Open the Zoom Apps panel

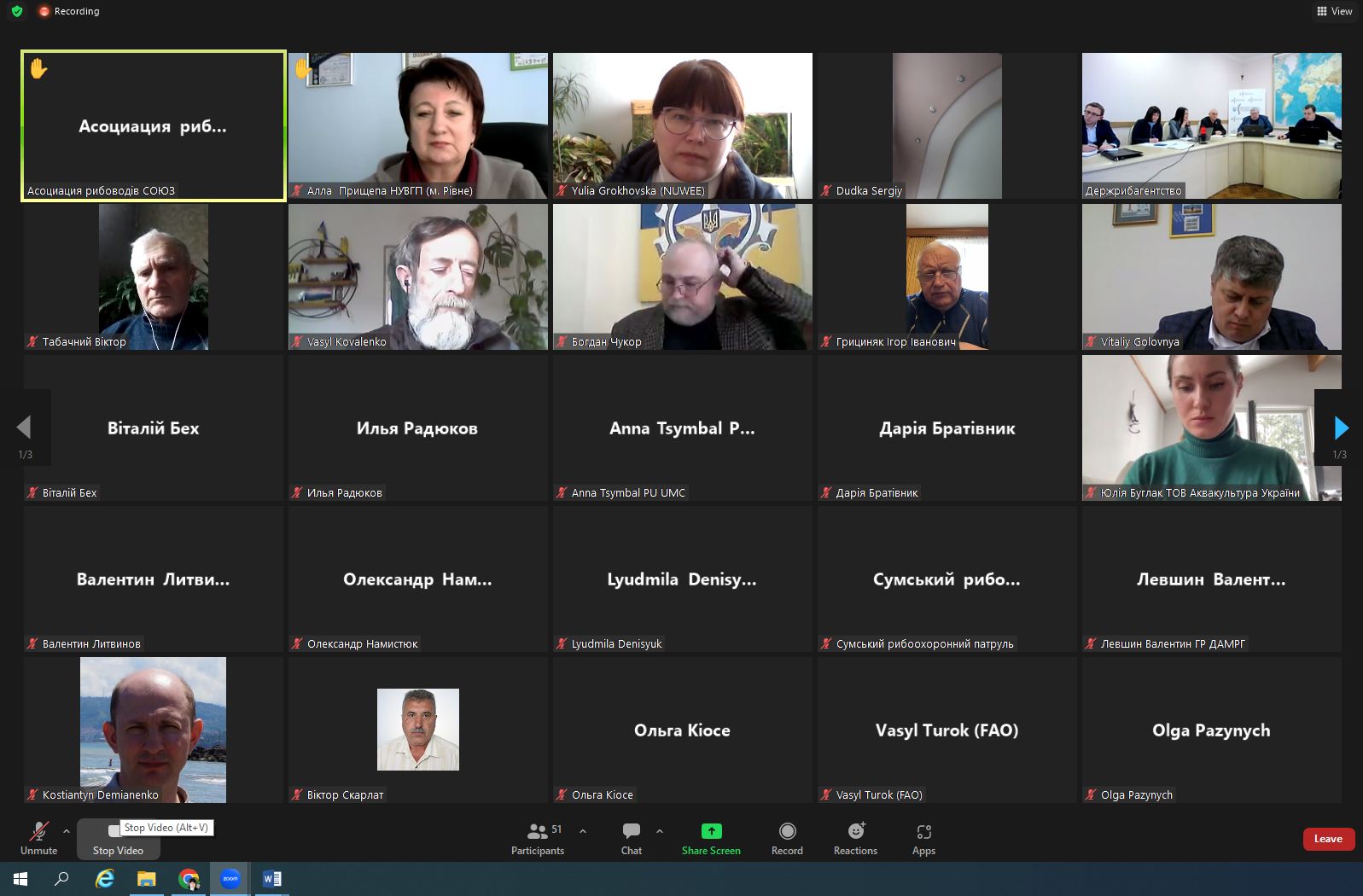(923, 837)
